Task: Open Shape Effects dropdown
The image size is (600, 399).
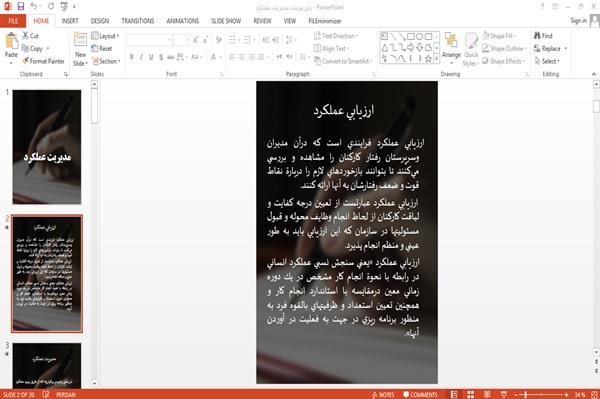Action: pyautogui.click(x=504, y=61)
